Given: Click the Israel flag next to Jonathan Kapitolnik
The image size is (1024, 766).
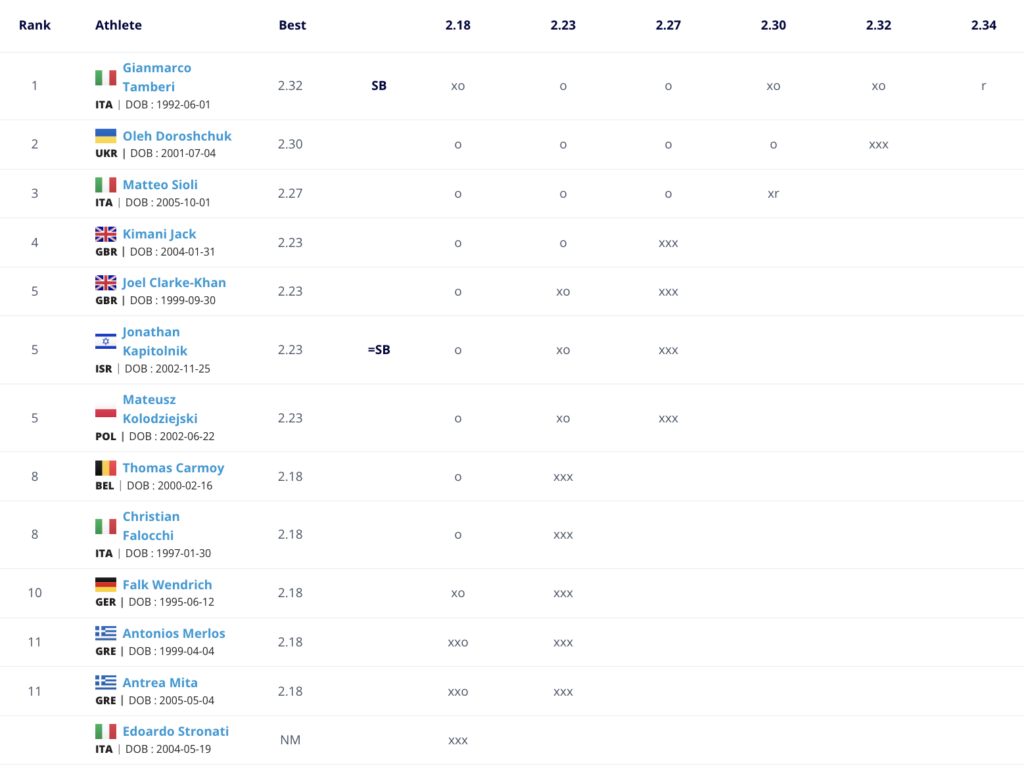Looking at the screenshot, I should [x=106, y=341].
